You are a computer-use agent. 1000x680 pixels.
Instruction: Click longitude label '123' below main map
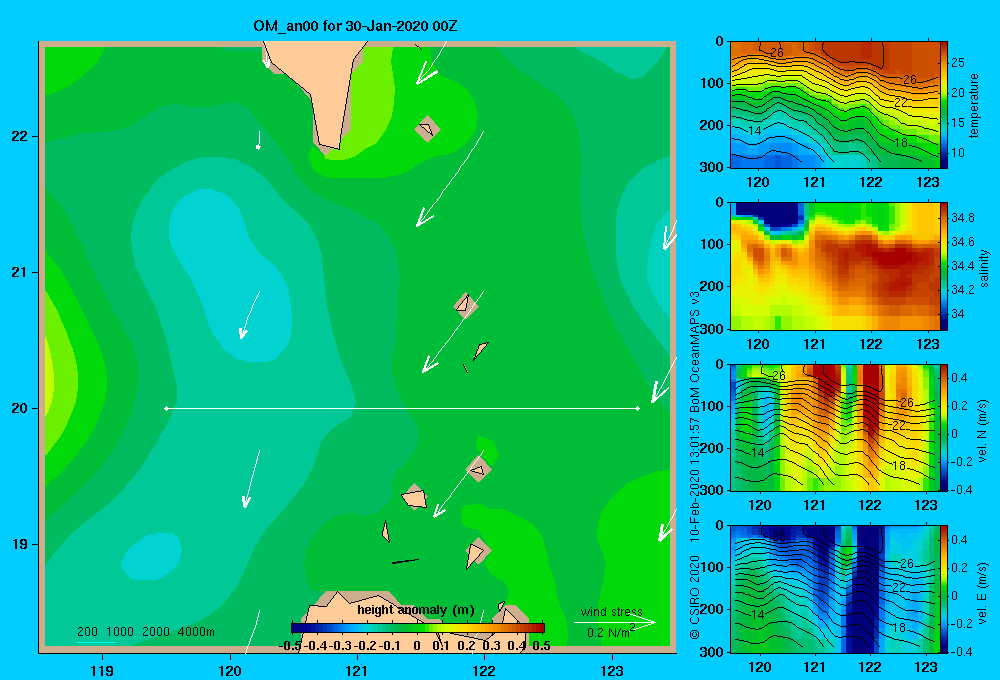pyautogui.click(x=612, y=670)
